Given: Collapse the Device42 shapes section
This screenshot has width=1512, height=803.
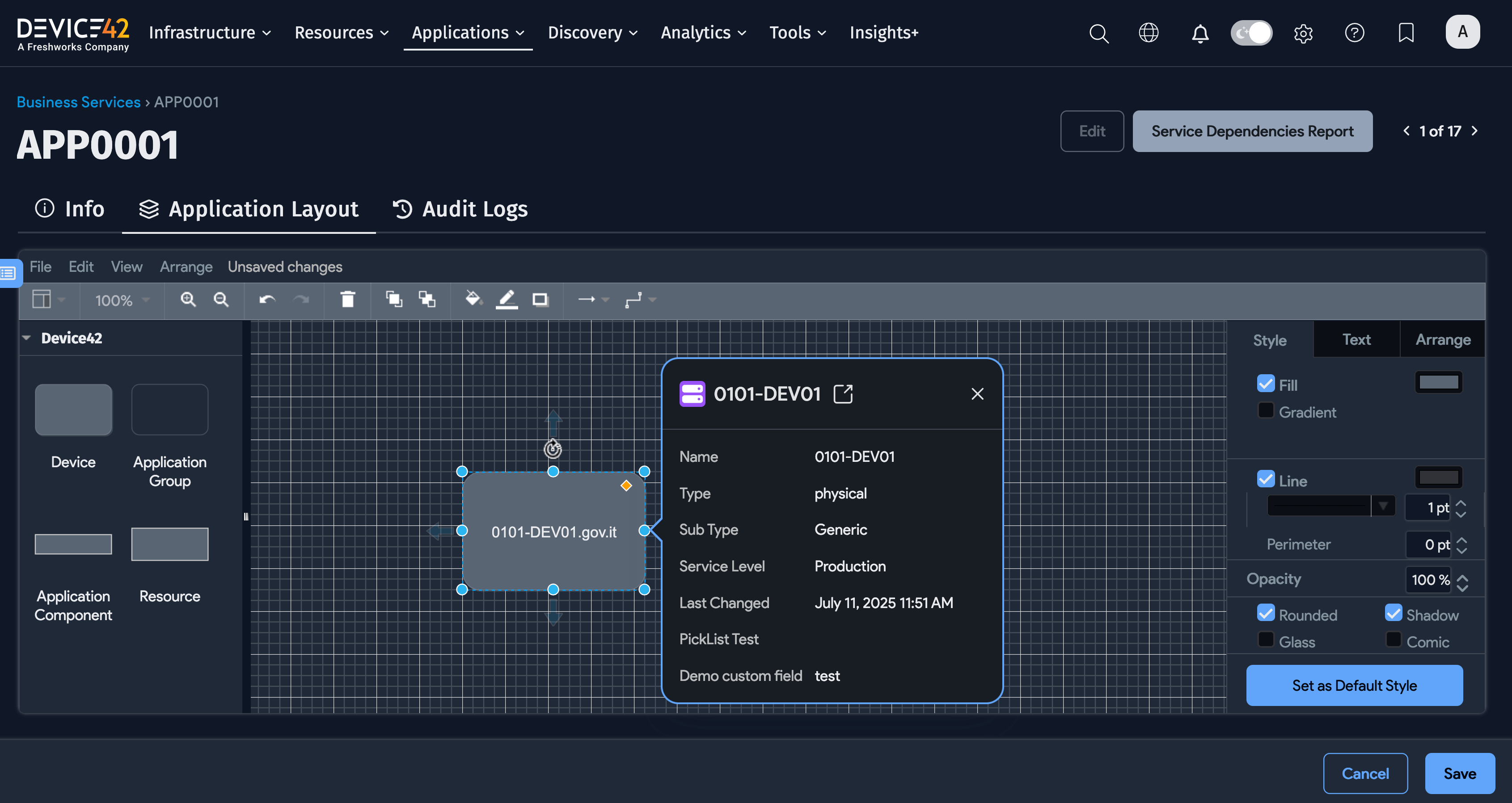Looking at the screenshot, I should click(27, 338).
